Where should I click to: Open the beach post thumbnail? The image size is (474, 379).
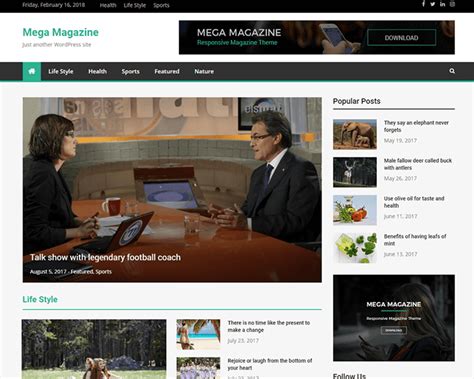(x=198, y=334)
